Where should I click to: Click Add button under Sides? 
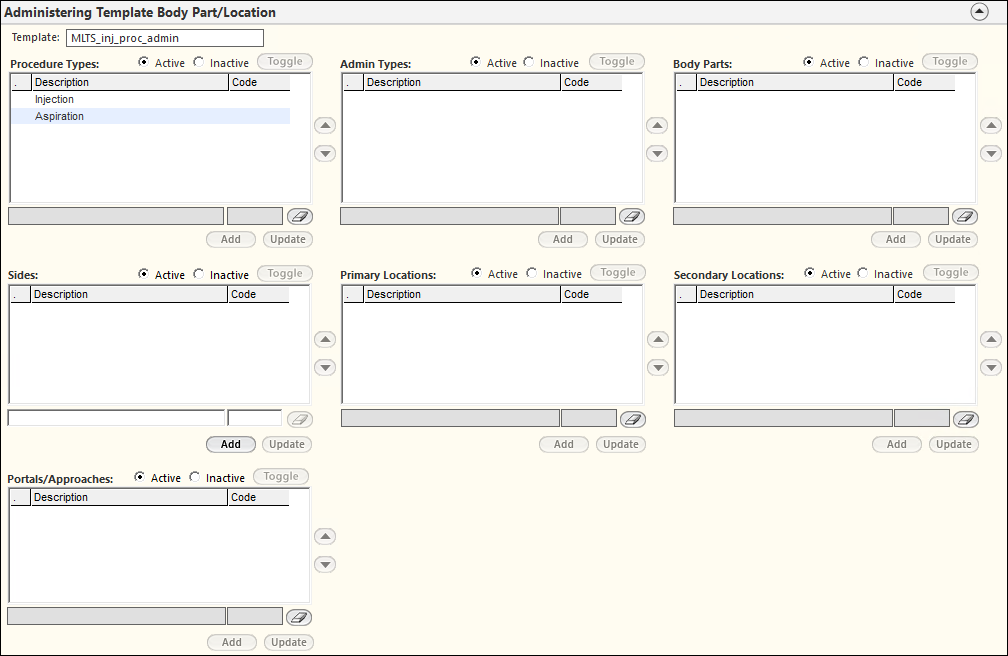pos(231,444)
